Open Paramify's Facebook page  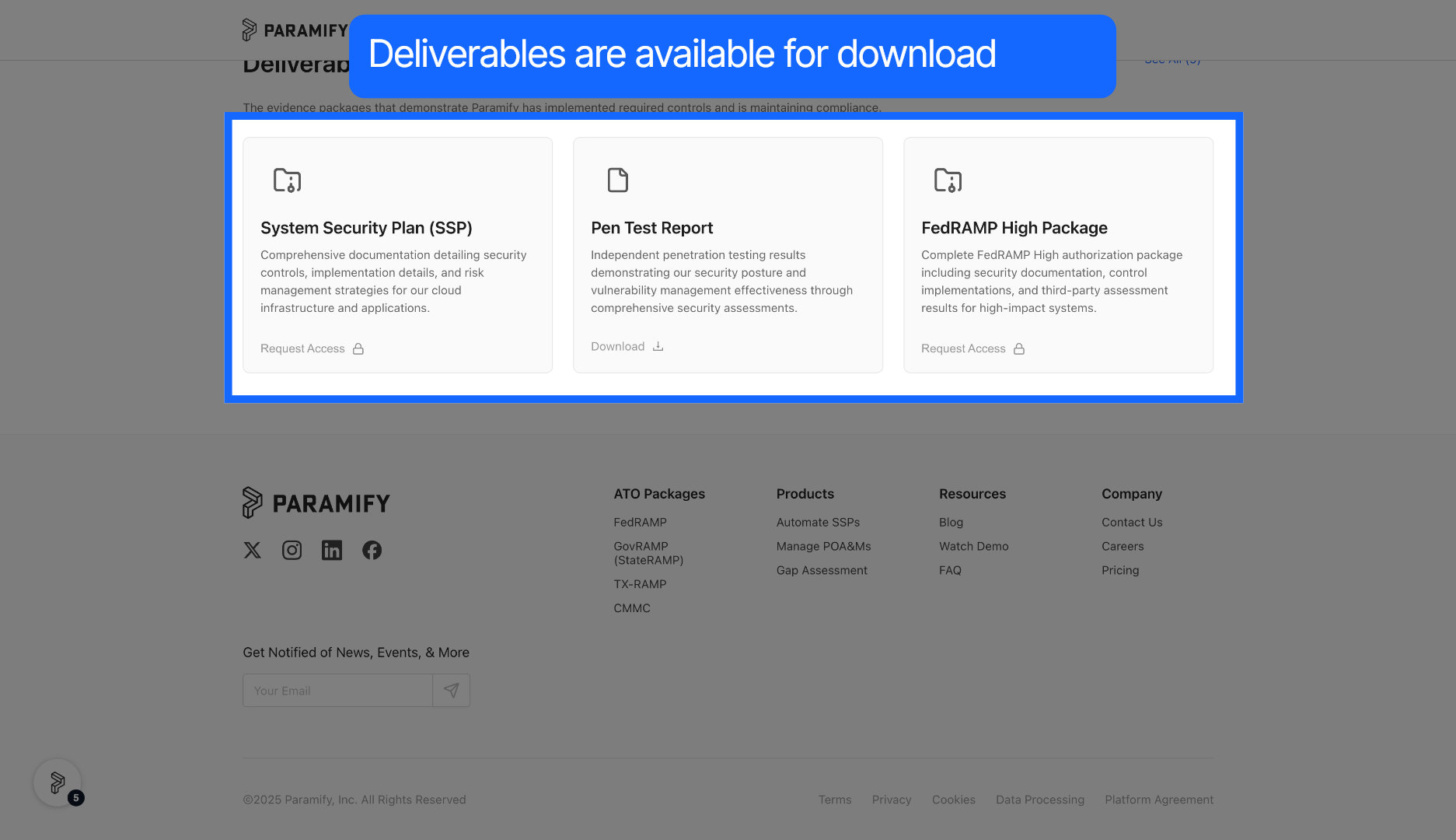point(372,551)
